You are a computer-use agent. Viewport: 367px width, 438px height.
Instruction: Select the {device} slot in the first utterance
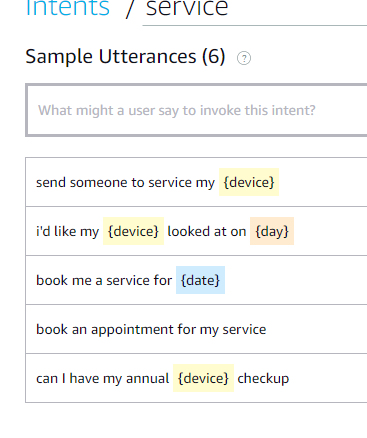coord(249,182)
